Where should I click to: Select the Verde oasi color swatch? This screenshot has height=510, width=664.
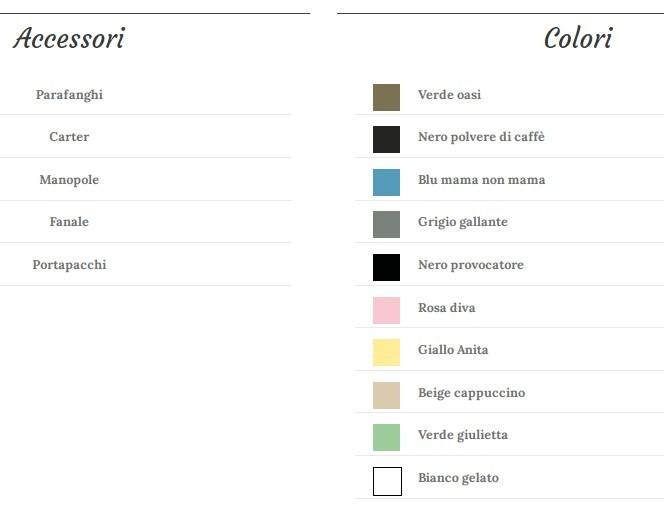[x=386, y=97]
